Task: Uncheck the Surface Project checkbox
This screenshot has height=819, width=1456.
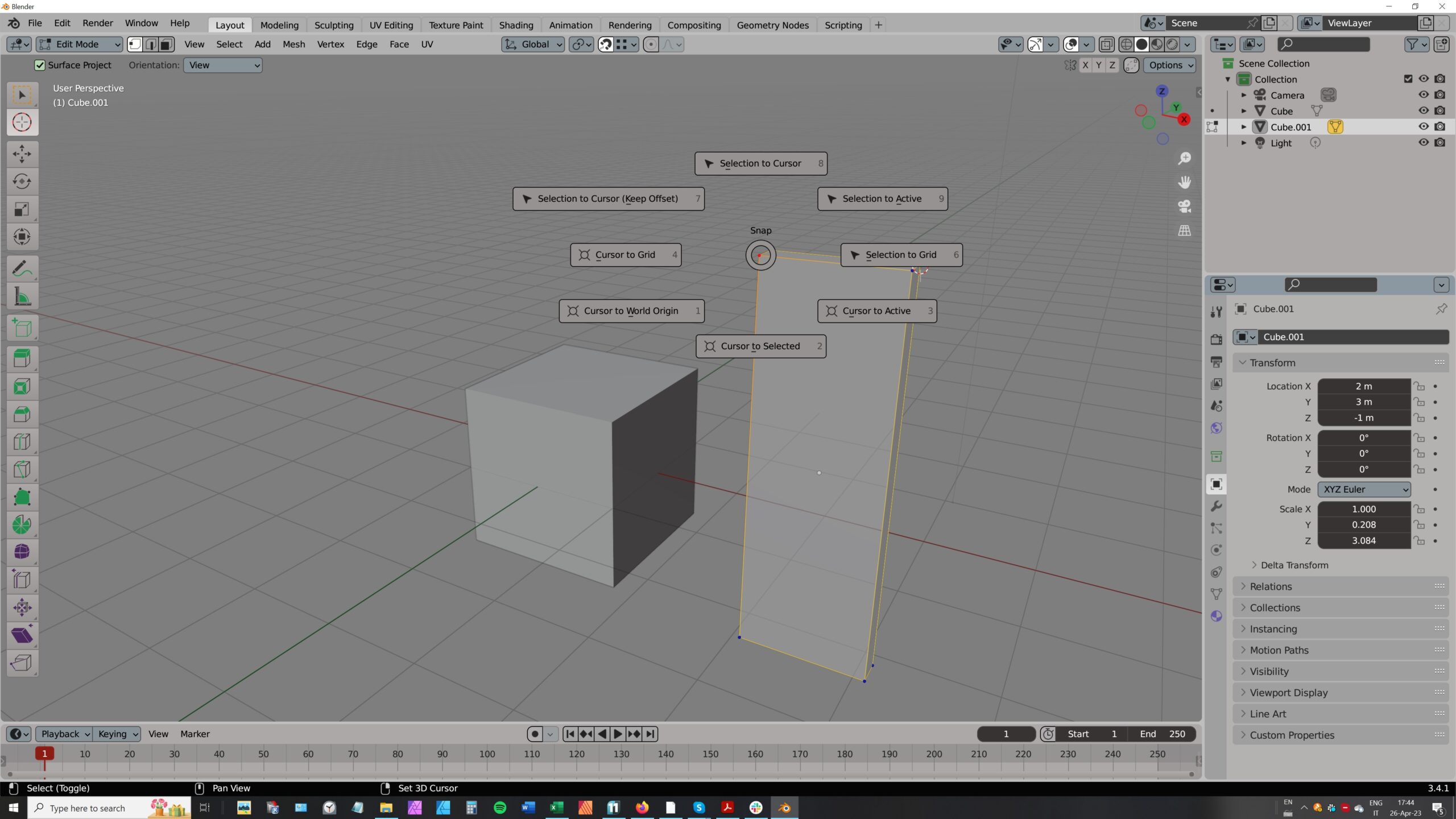Action: point(40,65)
